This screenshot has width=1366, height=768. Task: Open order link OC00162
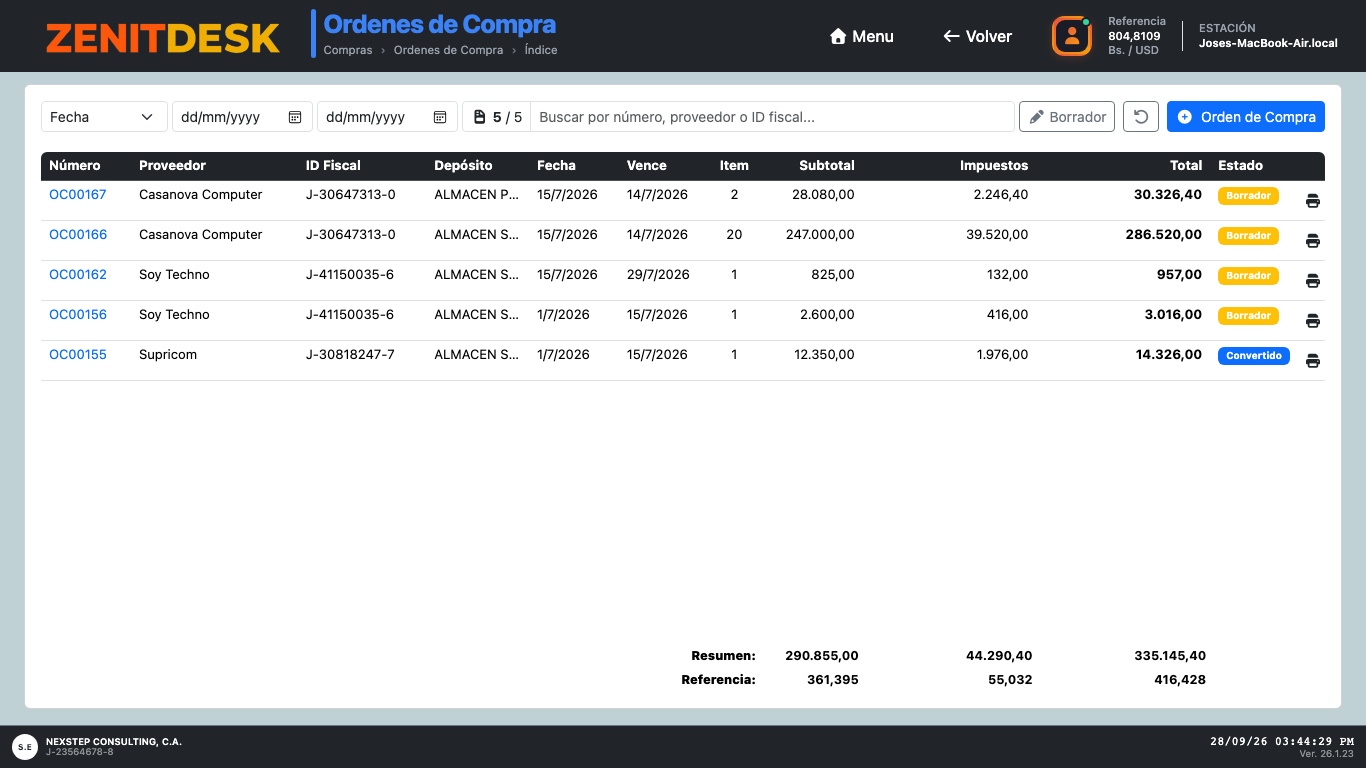[x=78, y=275]
